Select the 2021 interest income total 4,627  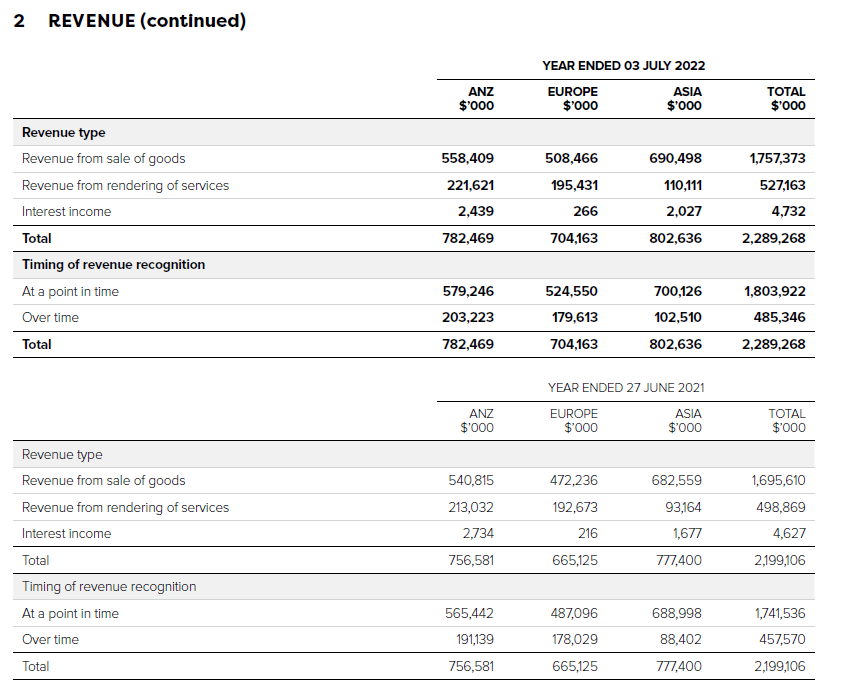click(789, 533)
